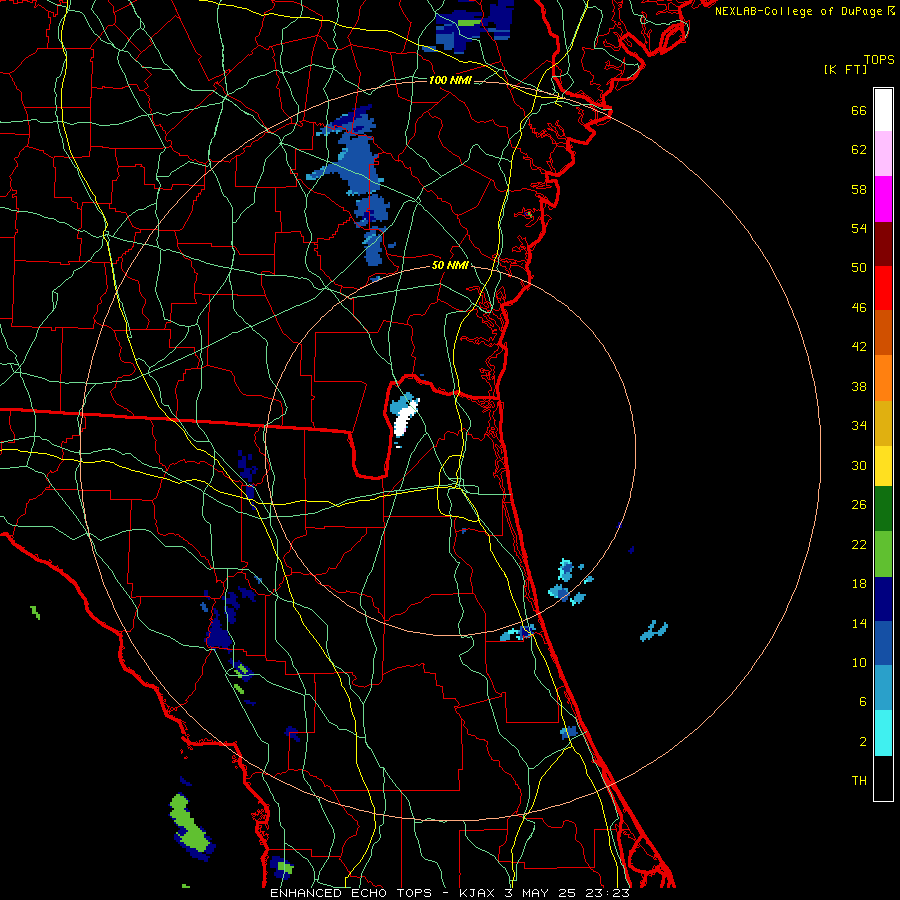Click the '42' legend value
This screenshot has width=900, height=900.
click(859, 347)
